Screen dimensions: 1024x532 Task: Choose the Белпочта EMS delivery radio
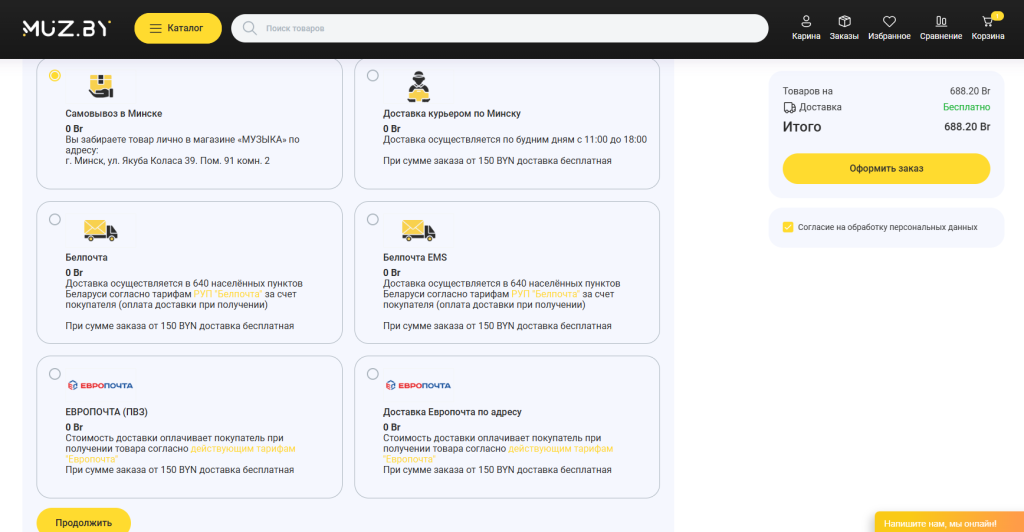click(x=372, y=219)
